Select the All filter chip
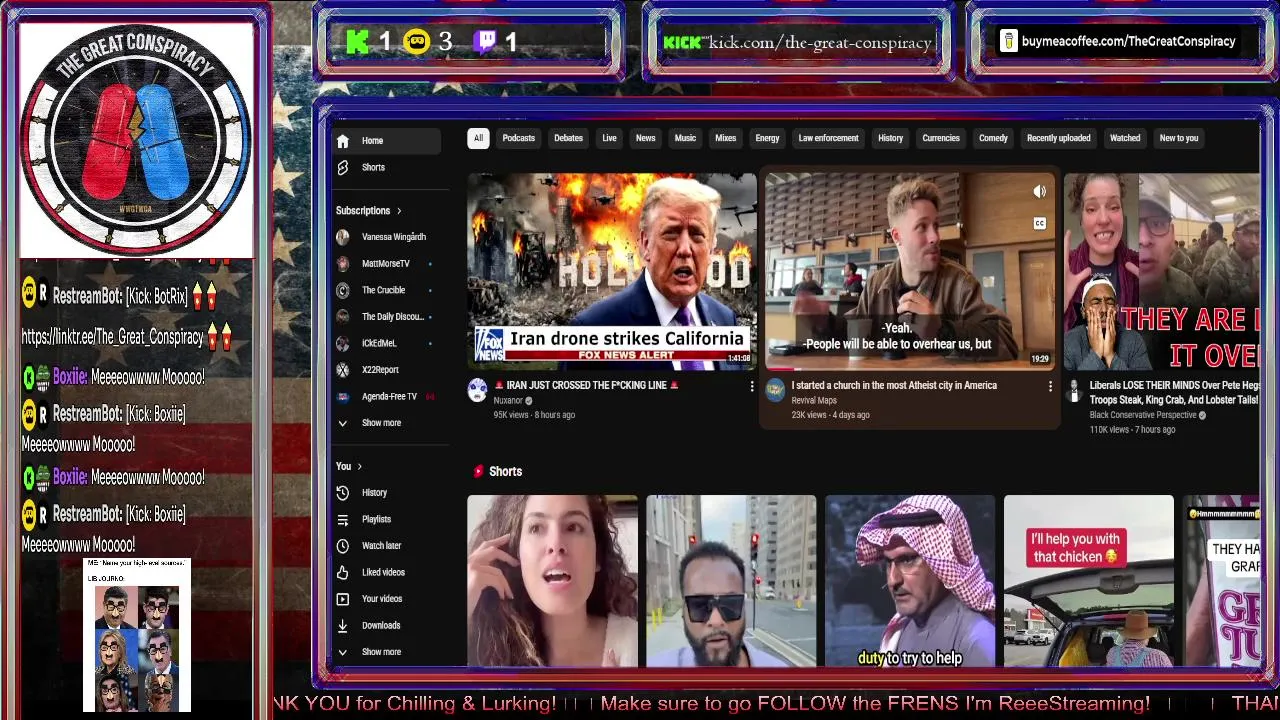Viewport: 1280px width, 720px height. [478, 138]
